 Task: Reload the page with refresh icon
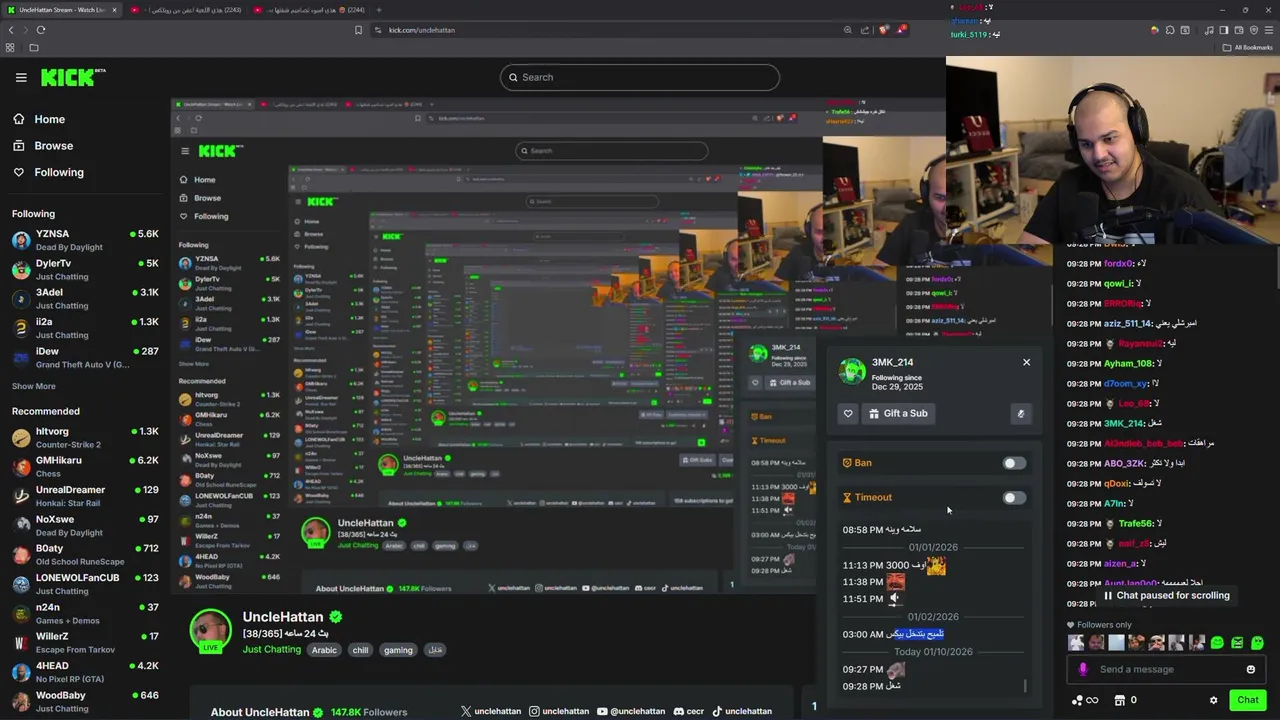pyautogui.click(x=41, y=30)
